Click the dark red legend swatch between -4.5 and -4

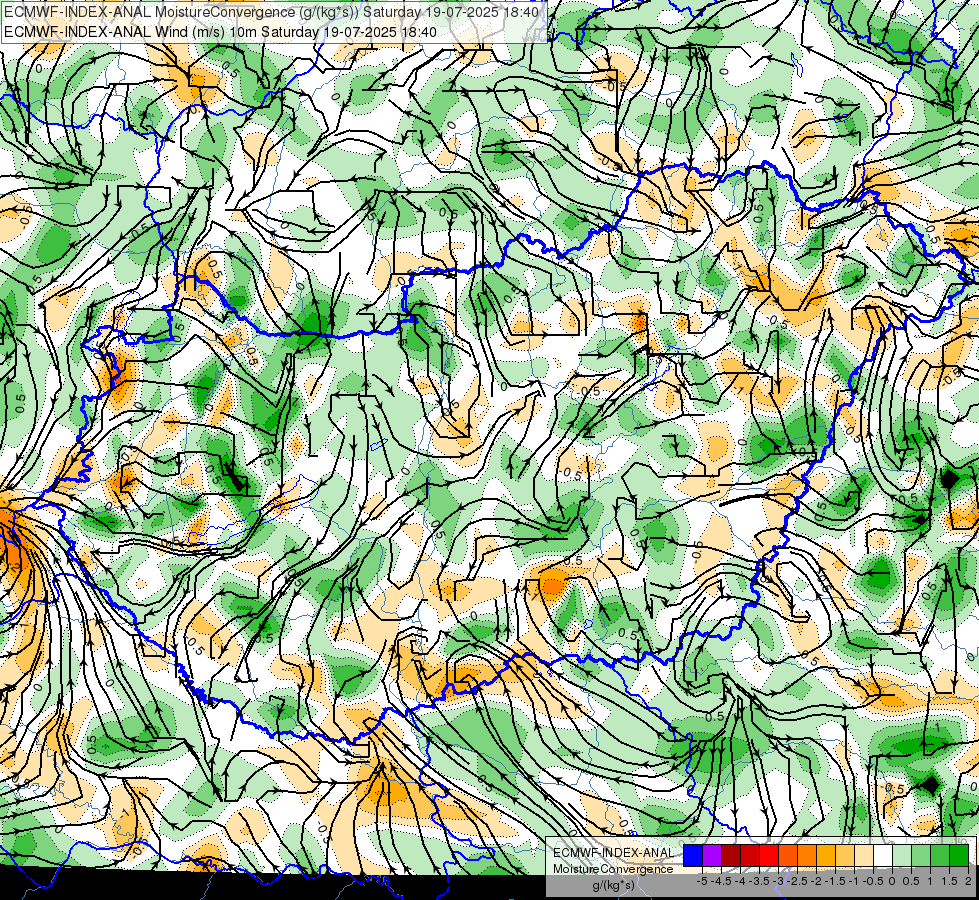point(731,855)
